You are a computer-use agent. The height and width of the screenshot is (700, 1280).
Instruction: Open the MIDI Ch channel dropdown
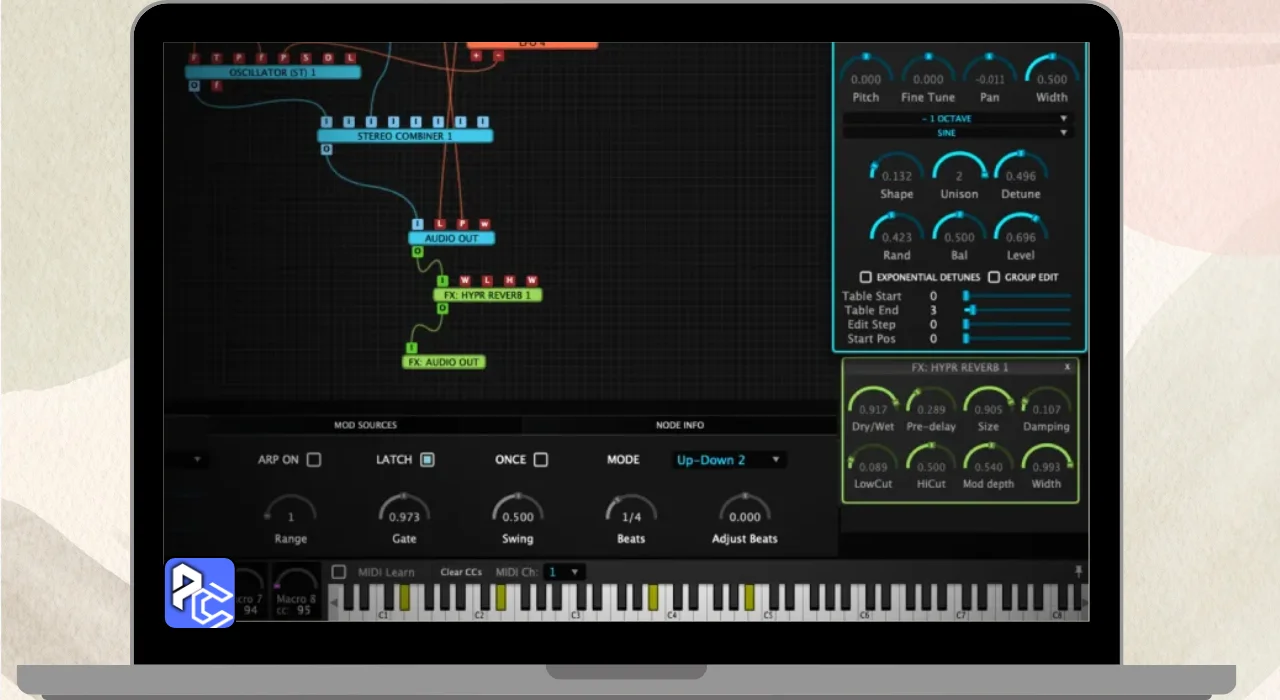coord(564,572)
